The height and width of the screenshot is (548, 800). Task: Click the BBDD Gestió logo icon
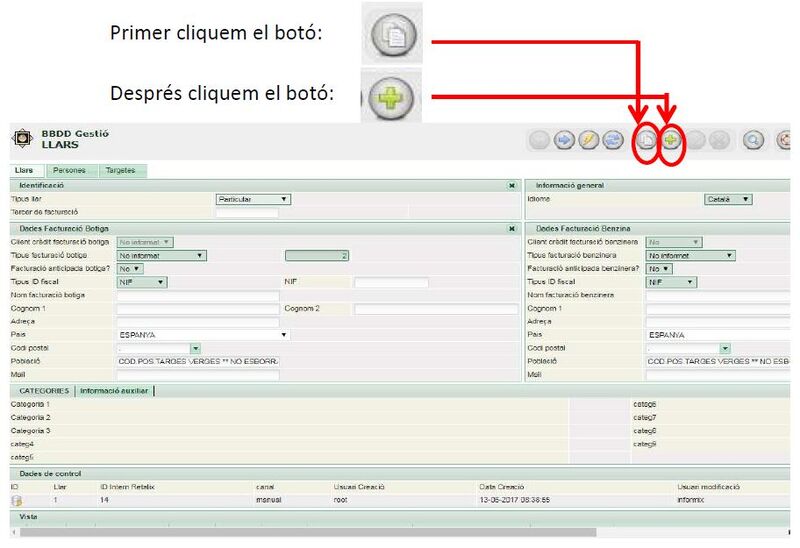[20, 138]
